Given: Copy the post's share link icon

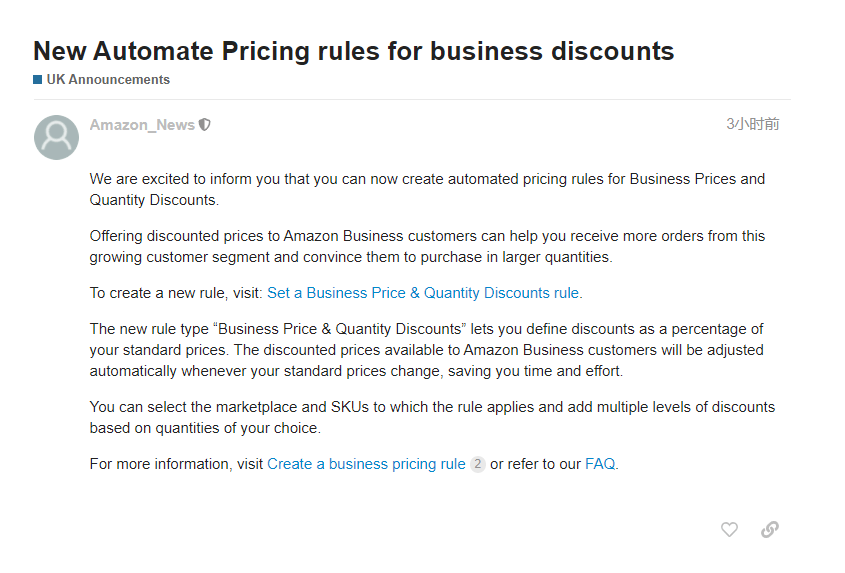Looking at the screenshot, I should click(770, 530).
